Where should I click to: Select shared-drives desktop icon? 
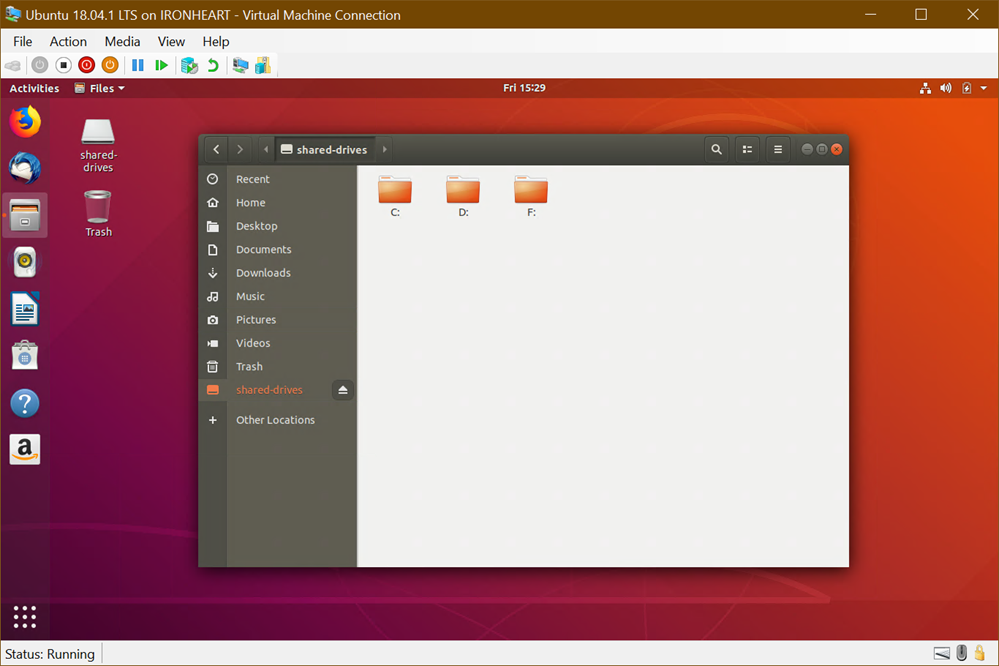(x=97, y=145)
